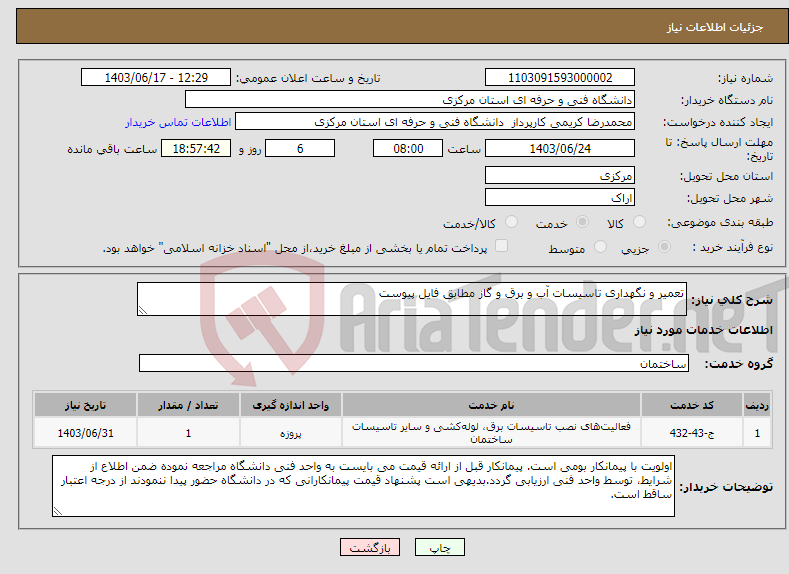This screenshot has width=789, height=574.
Task: Click the resize handle of buyer notes textarea
Action: coord(57,511)
